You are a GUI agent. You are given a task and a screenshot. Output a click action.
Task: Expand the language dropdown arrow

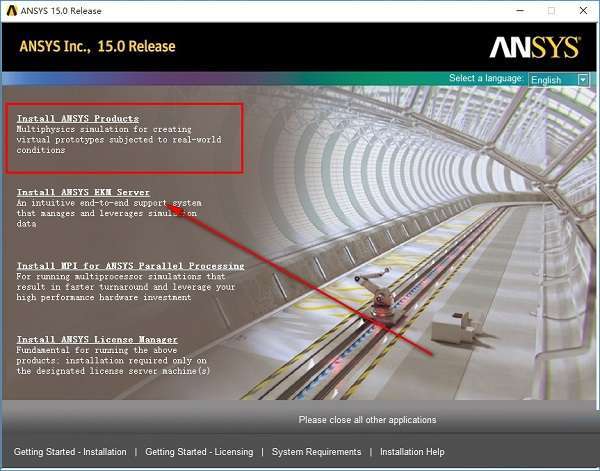(583, 80)
